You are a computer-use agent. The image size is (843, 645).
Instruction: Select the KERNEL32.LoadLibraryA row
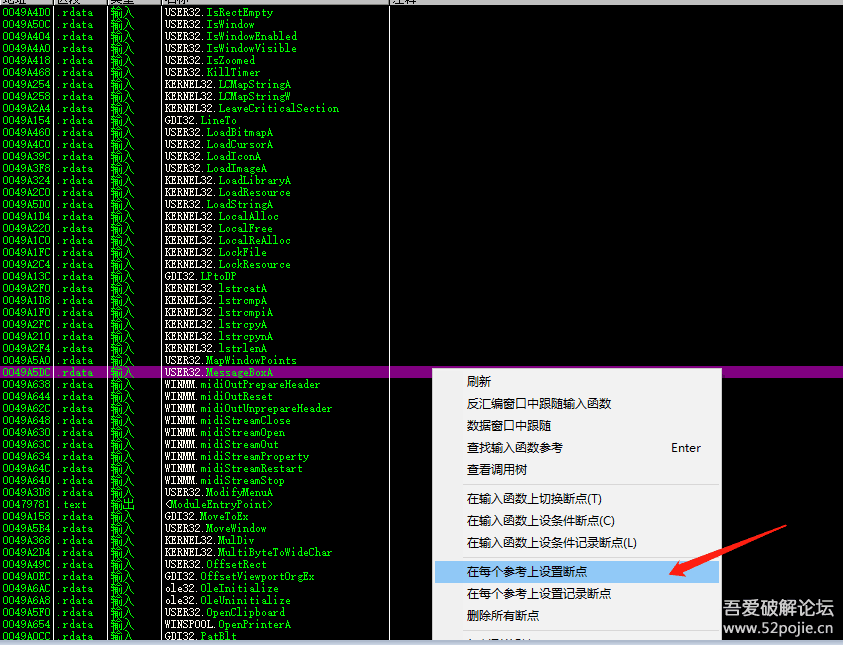[228, 180]
